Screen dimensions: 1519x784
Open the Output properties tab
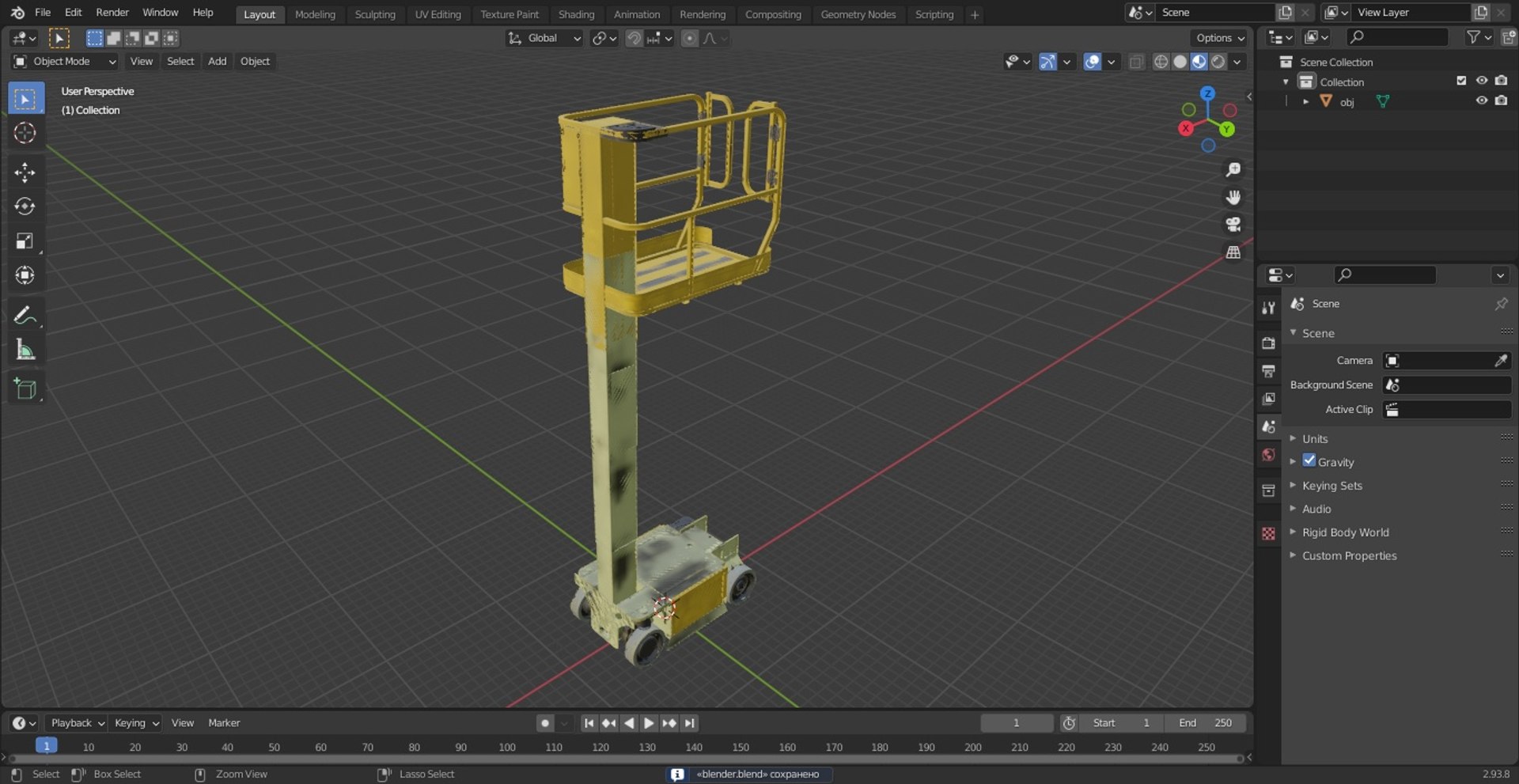[1268, 370]
